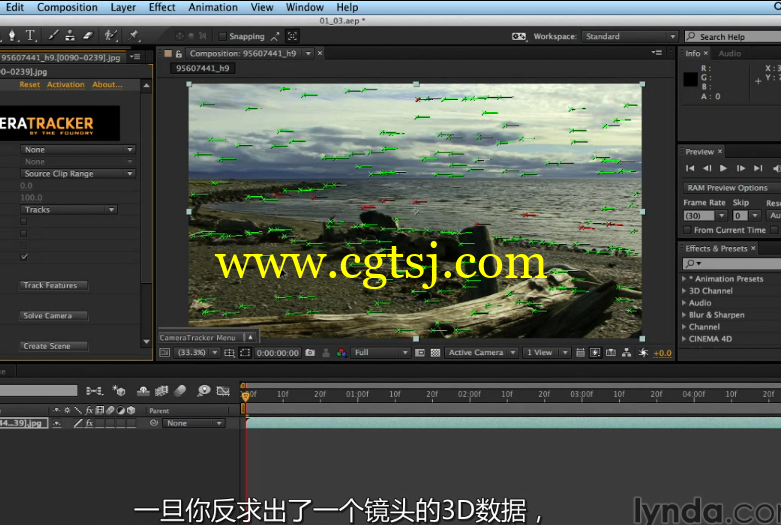Open the Show Channel color circles icon

(x=341, y=353)
